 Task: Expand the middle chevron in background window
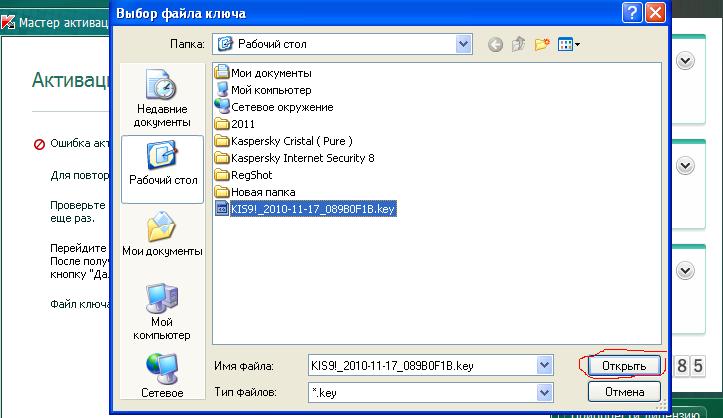tap(685, 165)
